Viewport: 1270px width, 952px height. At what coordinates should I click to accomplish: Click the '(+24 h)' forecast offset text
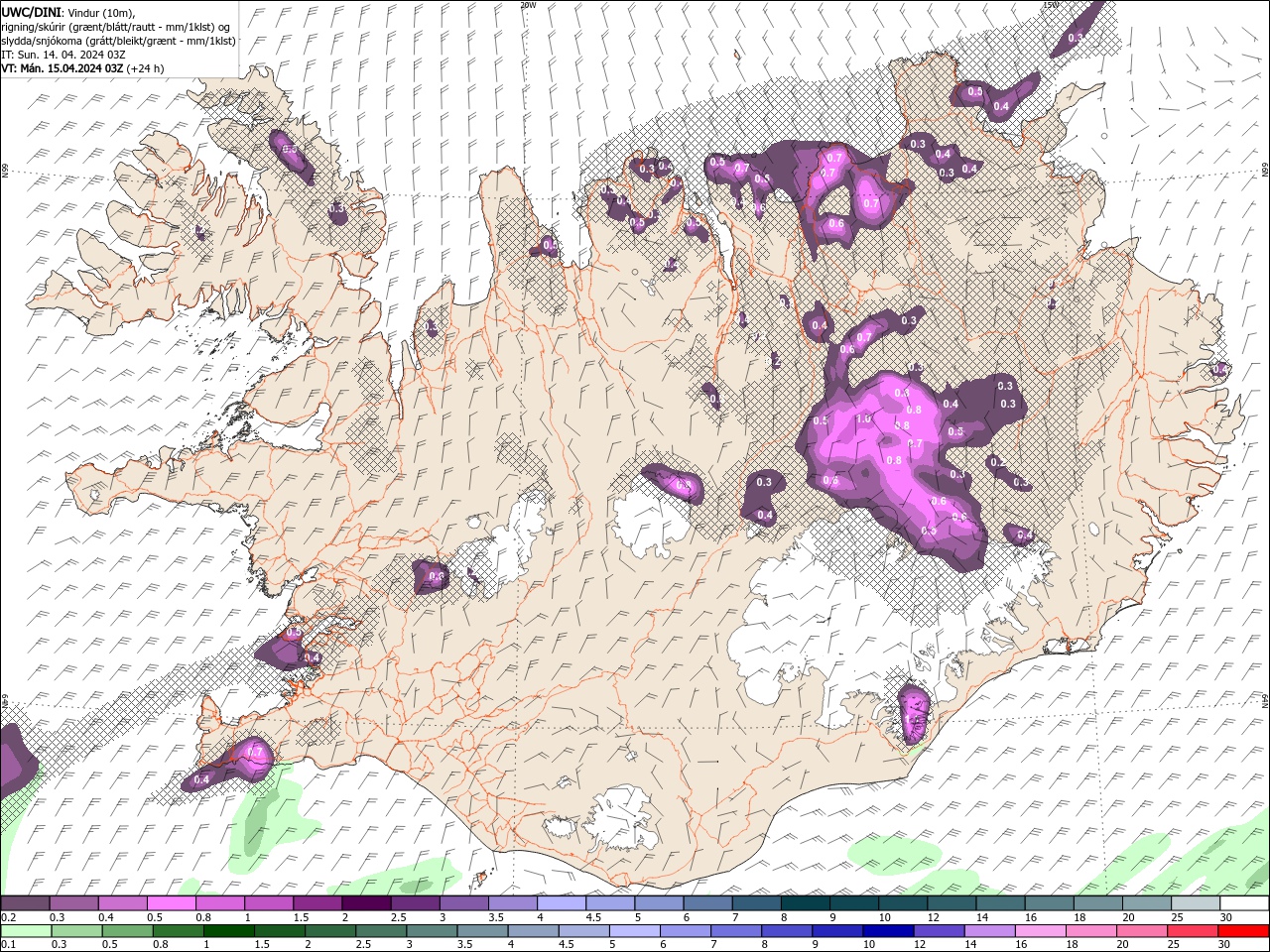tap(145, 68)
